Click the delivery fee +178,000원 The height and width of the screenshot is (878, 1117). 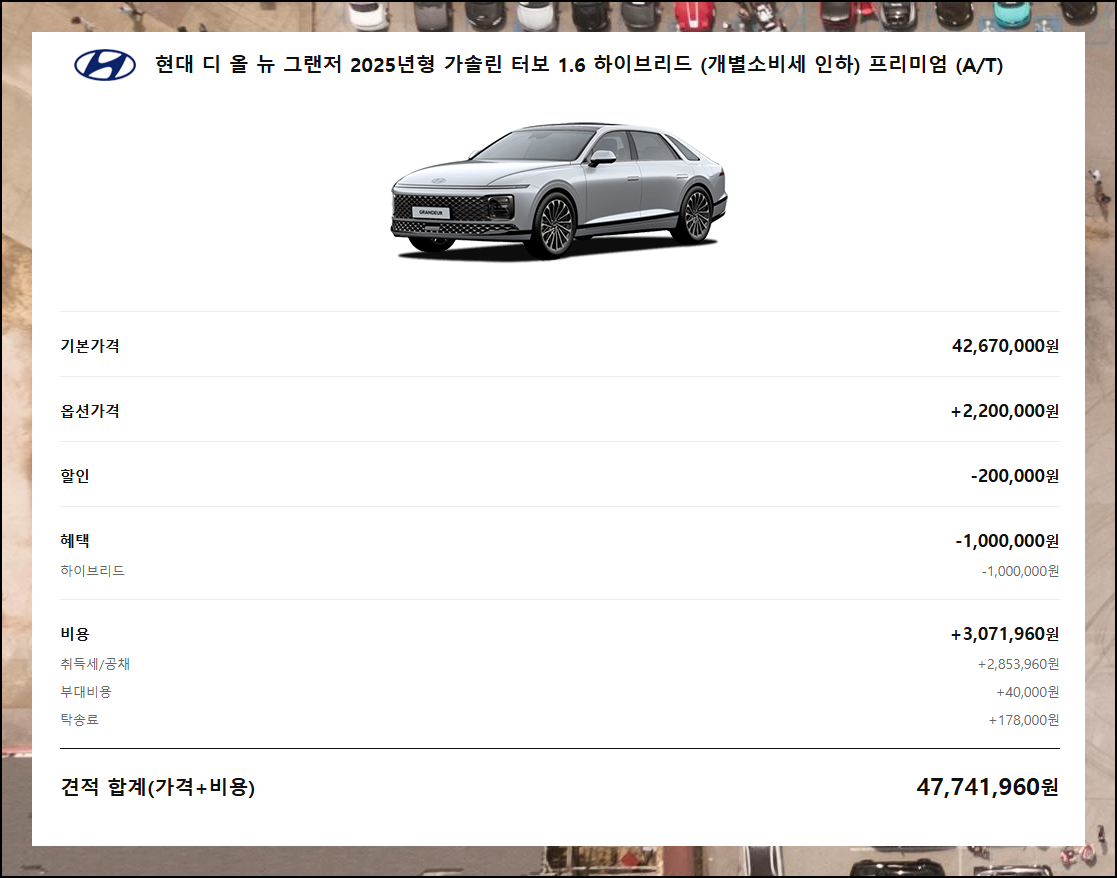tap(1024, 720)
